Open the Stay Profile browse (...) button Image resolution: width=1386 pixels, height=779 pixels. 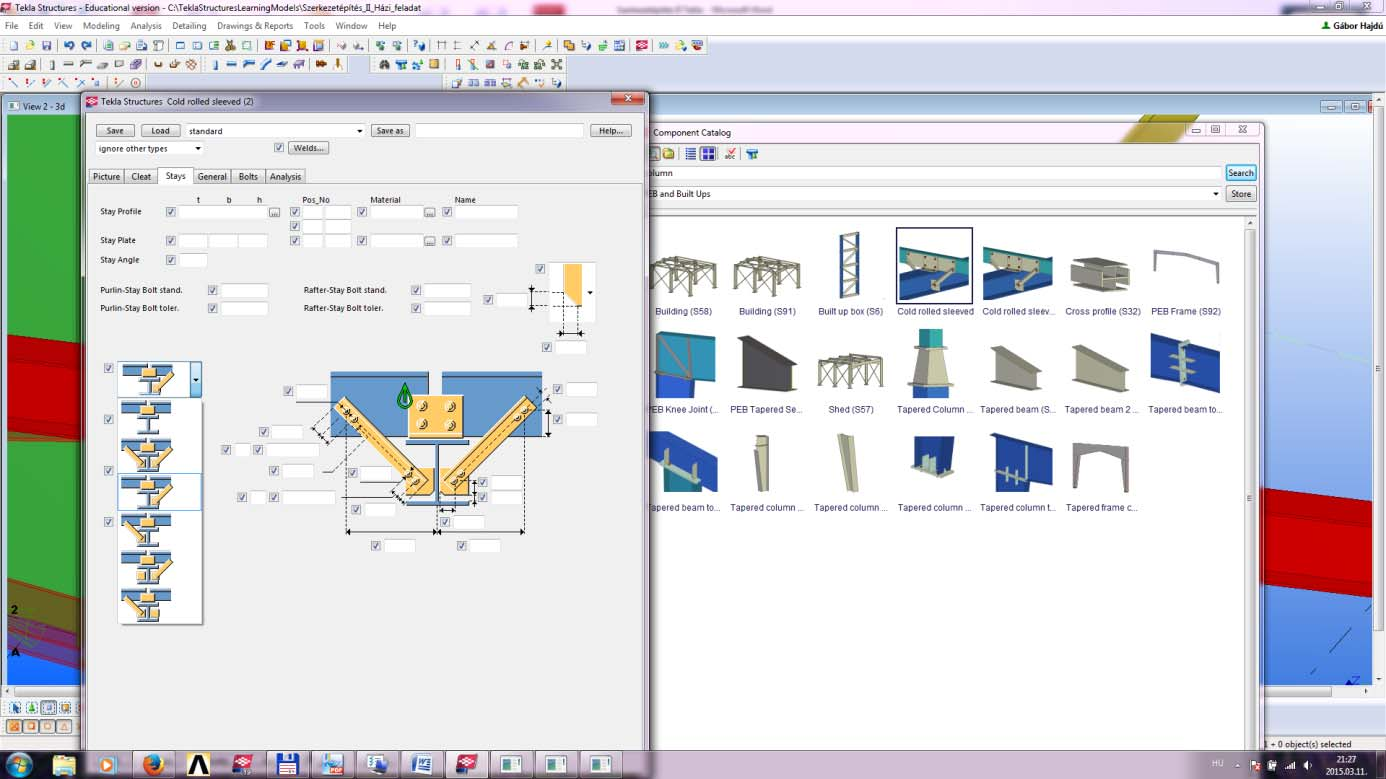(274, 213)
